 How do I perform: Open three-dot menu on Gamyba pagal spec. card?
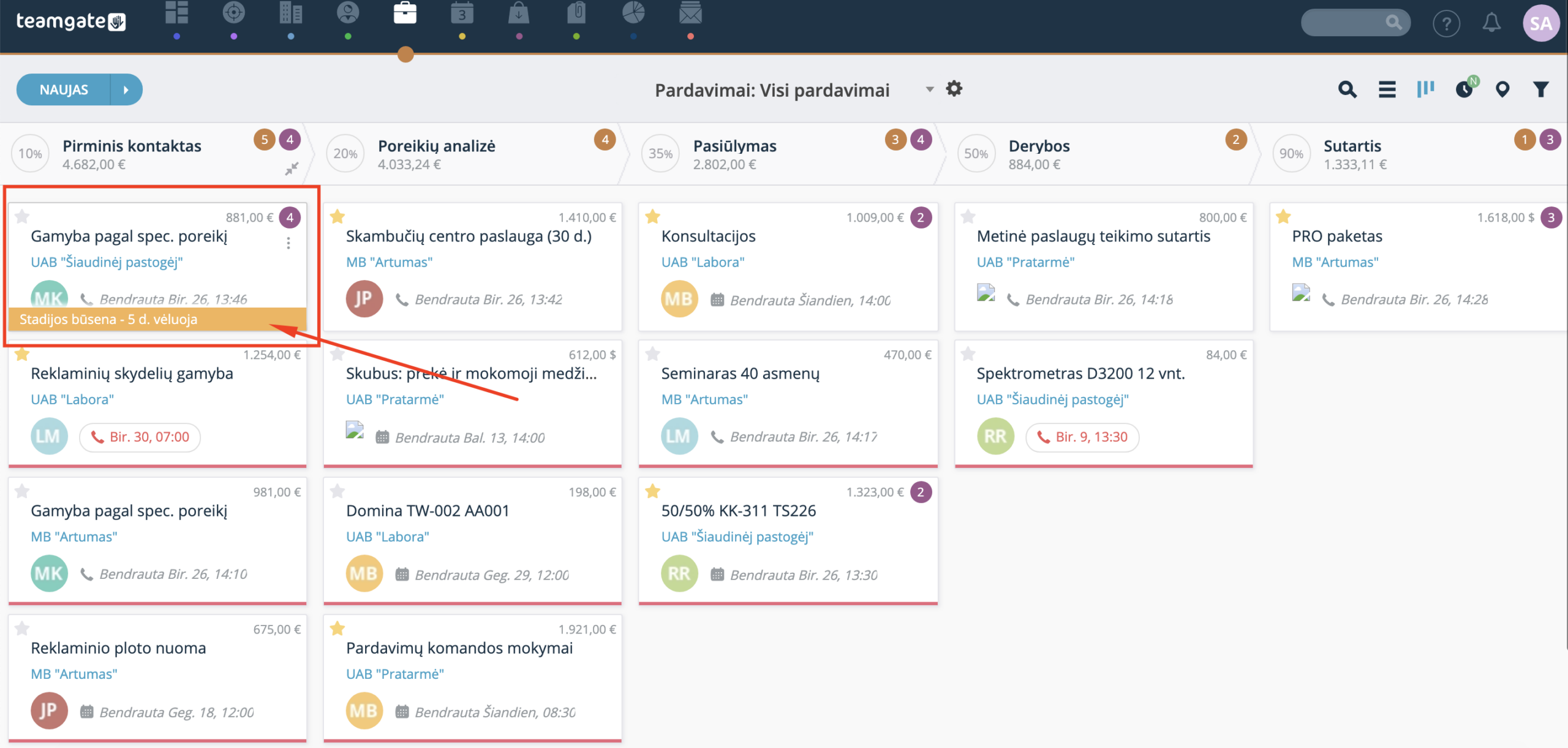pos(288,243)
